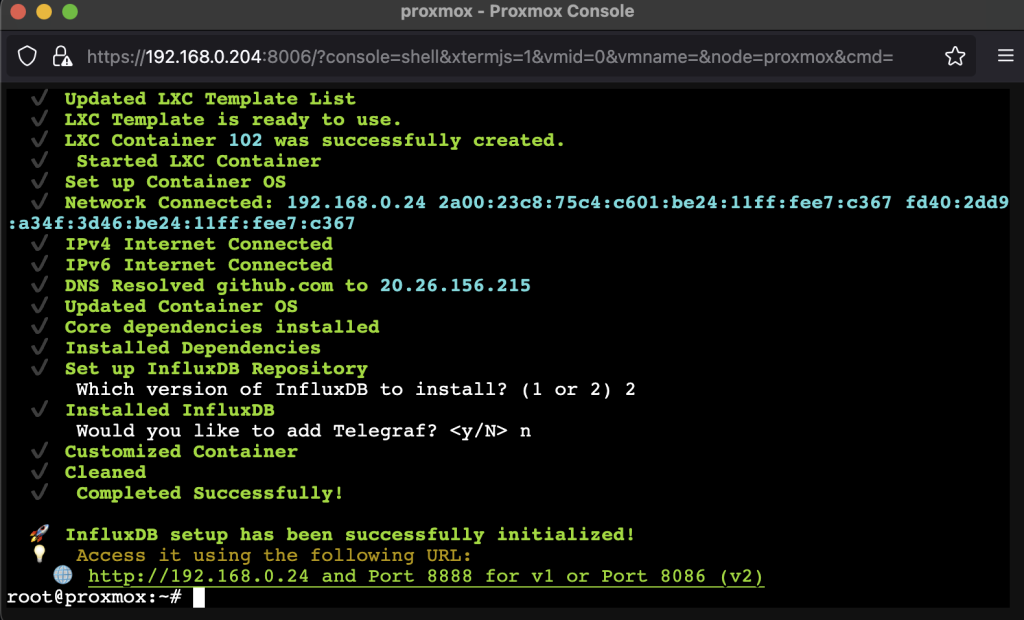Image resolution: width=1024 pixels, height=620 pixels.
Task: Click the tracking protection shield icon
Action: pyautogui.click(x=27, y=56)
